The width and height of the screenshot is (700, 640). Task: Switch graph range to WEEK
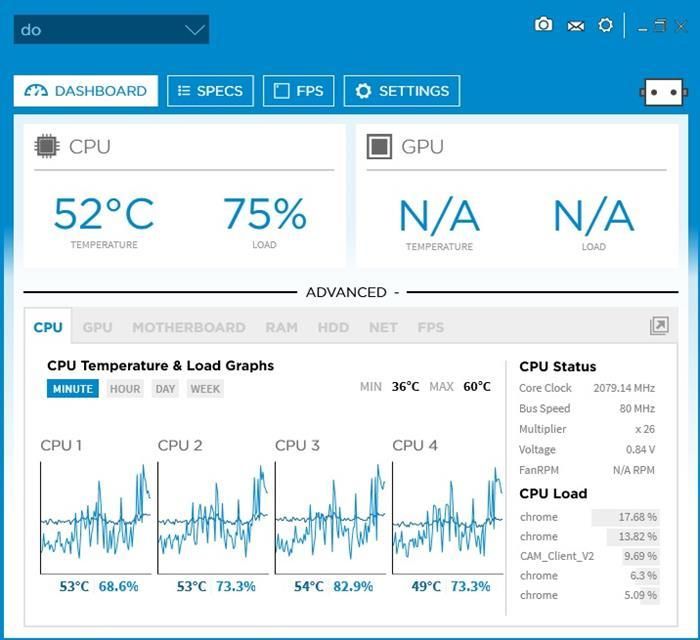click(x=205, y=389)
